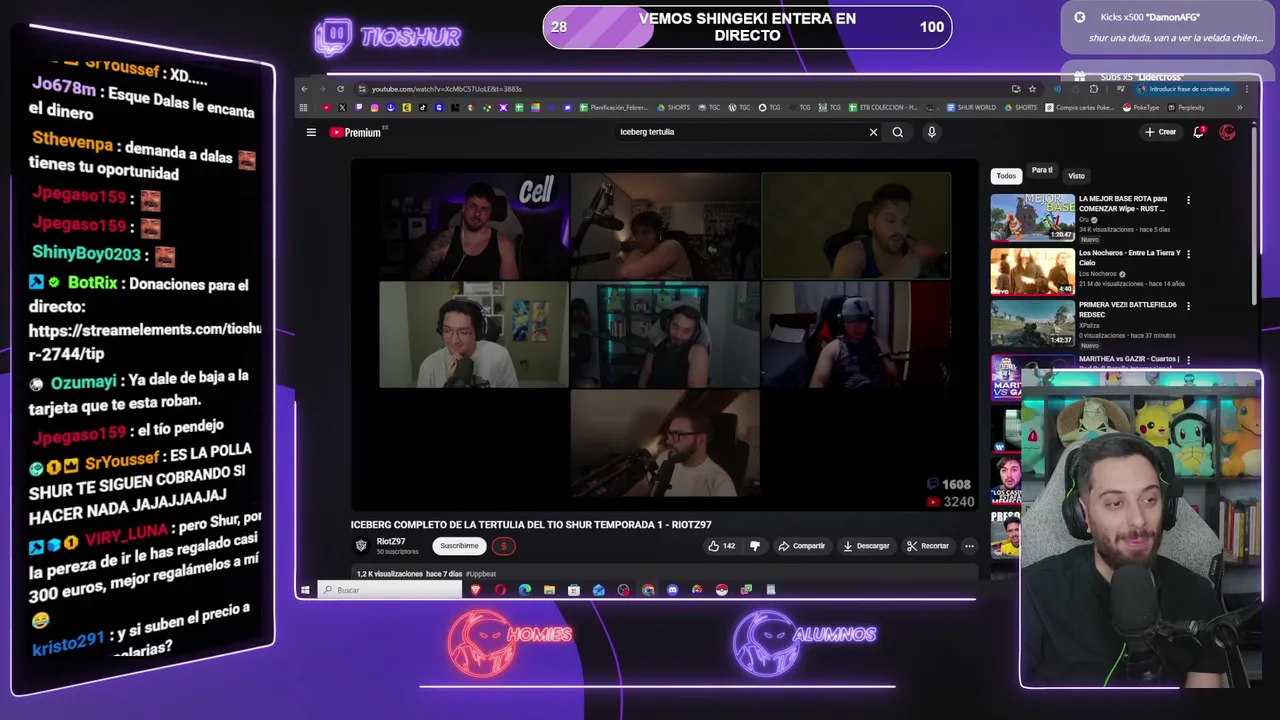Open Brave browser from taskbar
This screenshot has height=720, width=1280.
[x=476, y=590]
